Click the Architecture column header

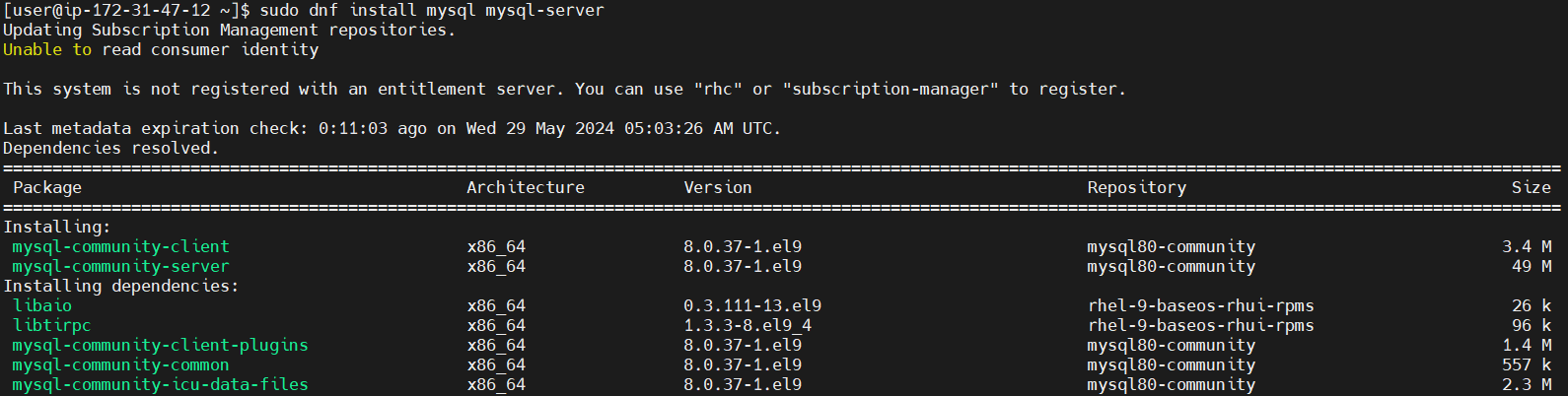point(526,187)
